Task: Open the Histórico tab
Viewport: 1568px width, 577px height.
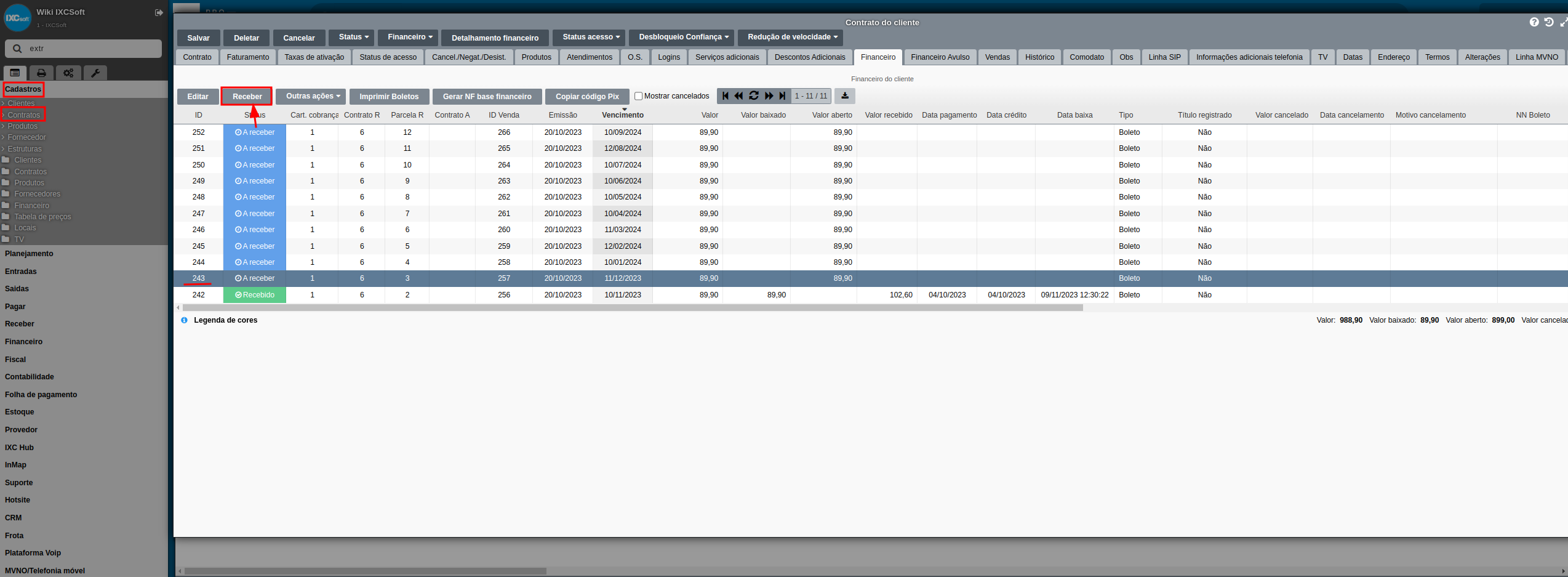Action: [1039, 57]
